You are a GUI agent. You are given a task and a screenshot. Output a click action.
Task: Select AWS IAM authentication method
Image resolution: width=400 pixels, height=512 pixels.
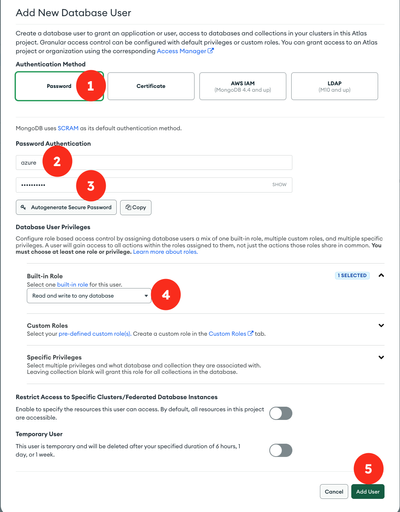click(243, 86)
